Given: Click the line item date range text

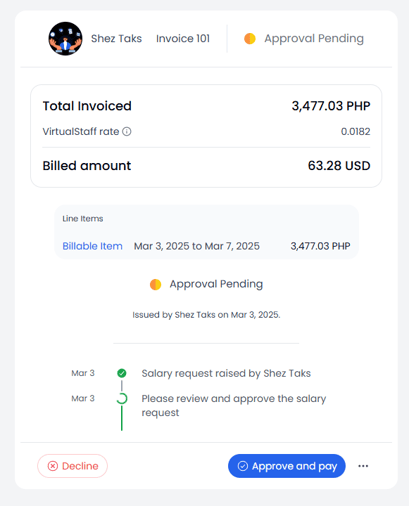Looking at the screenshot, I should [197, 246].
